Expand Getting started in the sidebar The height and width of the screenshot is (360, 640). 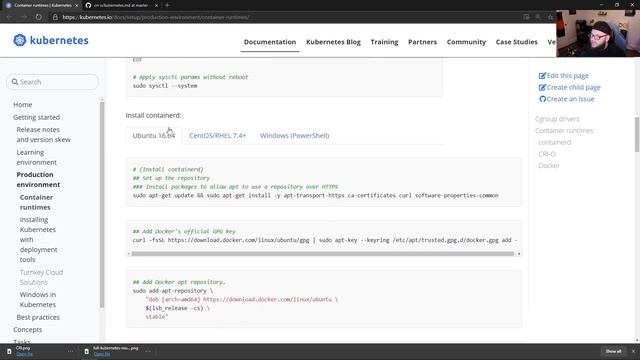click(36, 117)
